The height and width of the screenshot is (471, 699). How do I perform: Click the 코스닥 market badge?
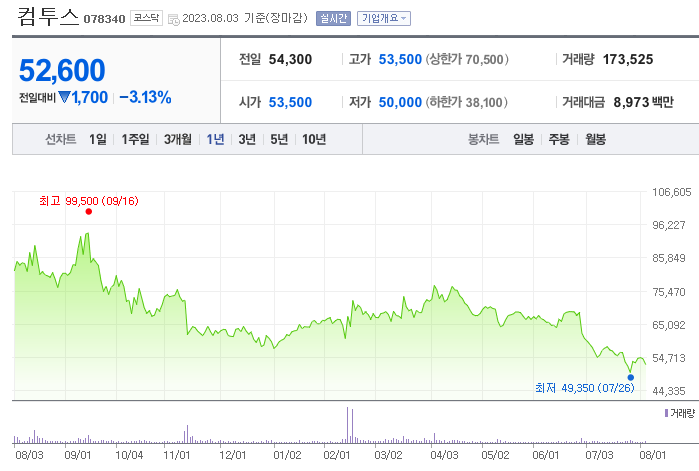146,18
